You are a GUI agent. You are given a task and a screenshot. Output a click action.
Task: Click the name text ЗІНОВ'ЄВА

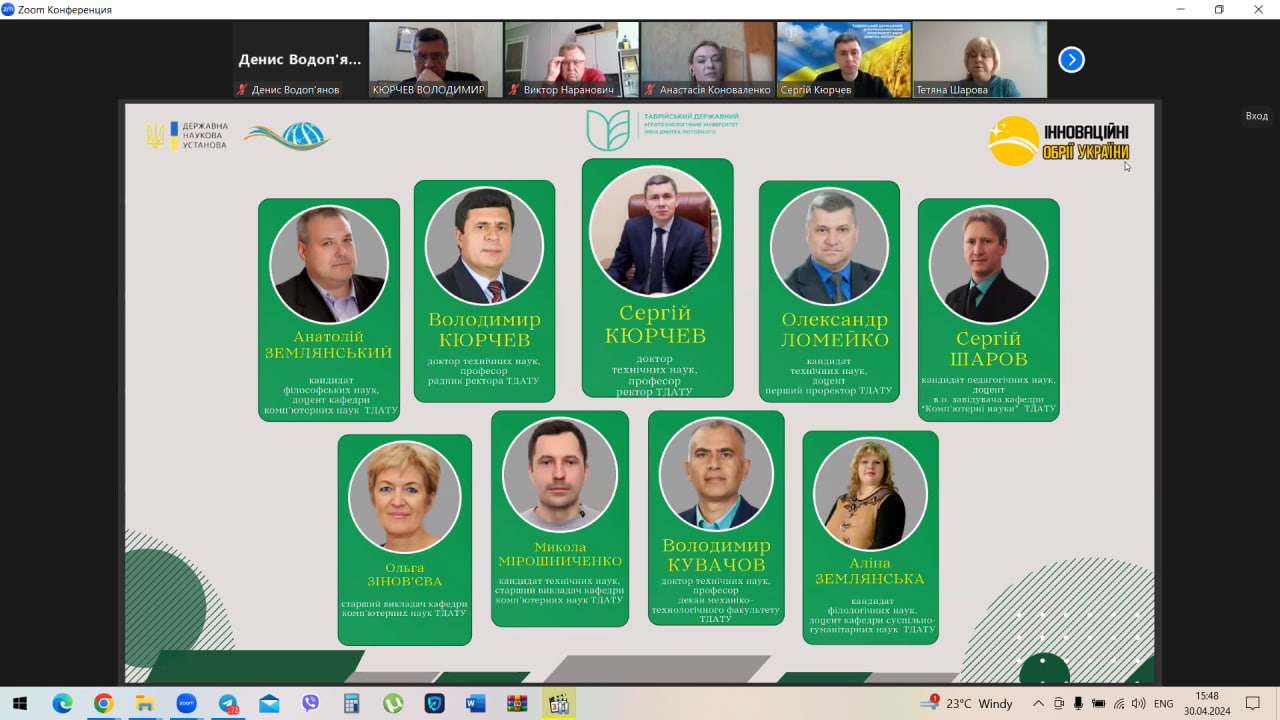405,581
